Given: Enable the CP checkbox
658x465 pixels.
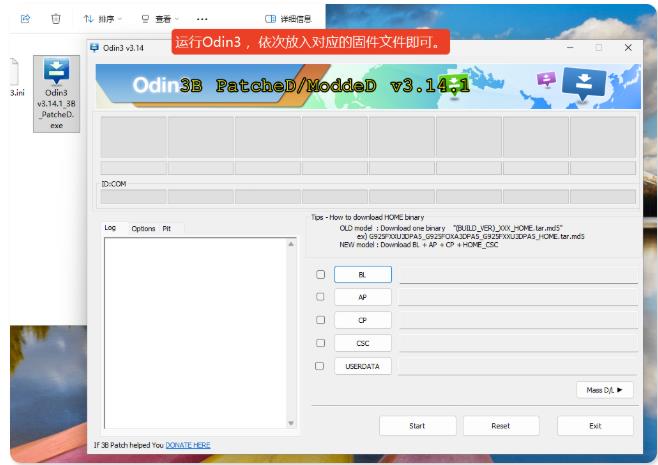Looking at the screenshot, I should (x=321, y=320).
